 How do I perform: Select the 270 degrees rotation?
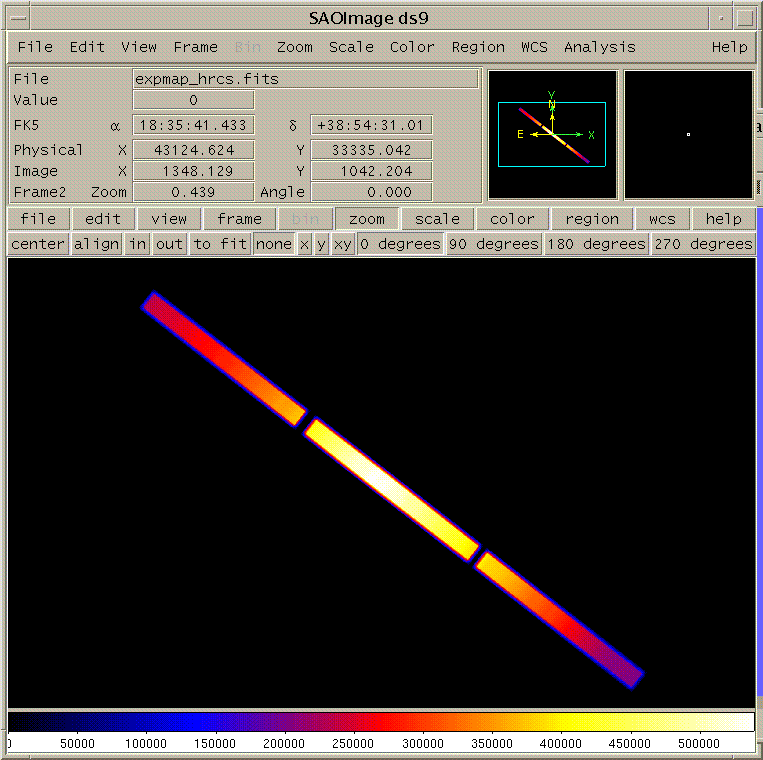704,244
